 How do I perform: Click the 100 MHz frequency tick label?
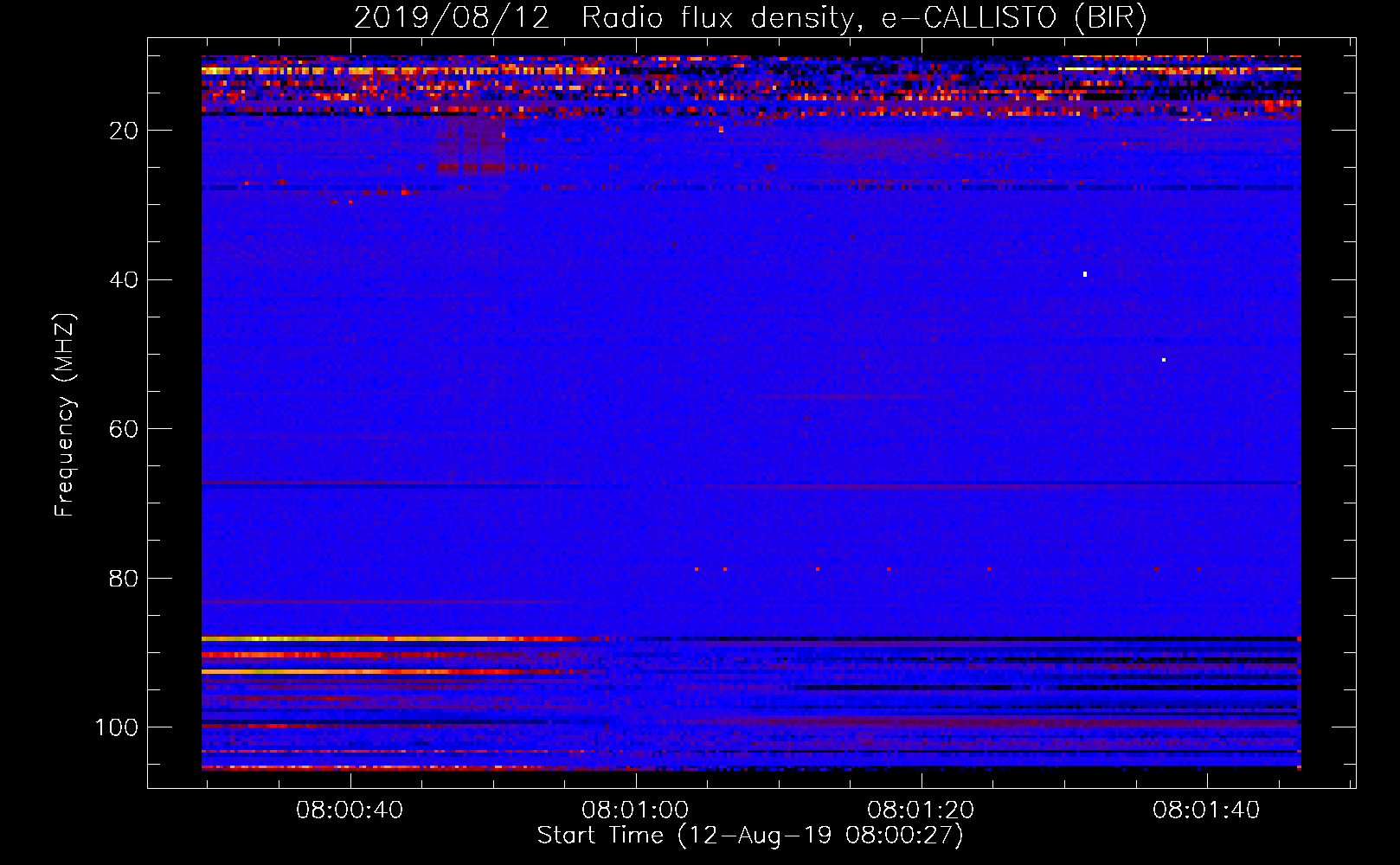[x=118, y=727]
